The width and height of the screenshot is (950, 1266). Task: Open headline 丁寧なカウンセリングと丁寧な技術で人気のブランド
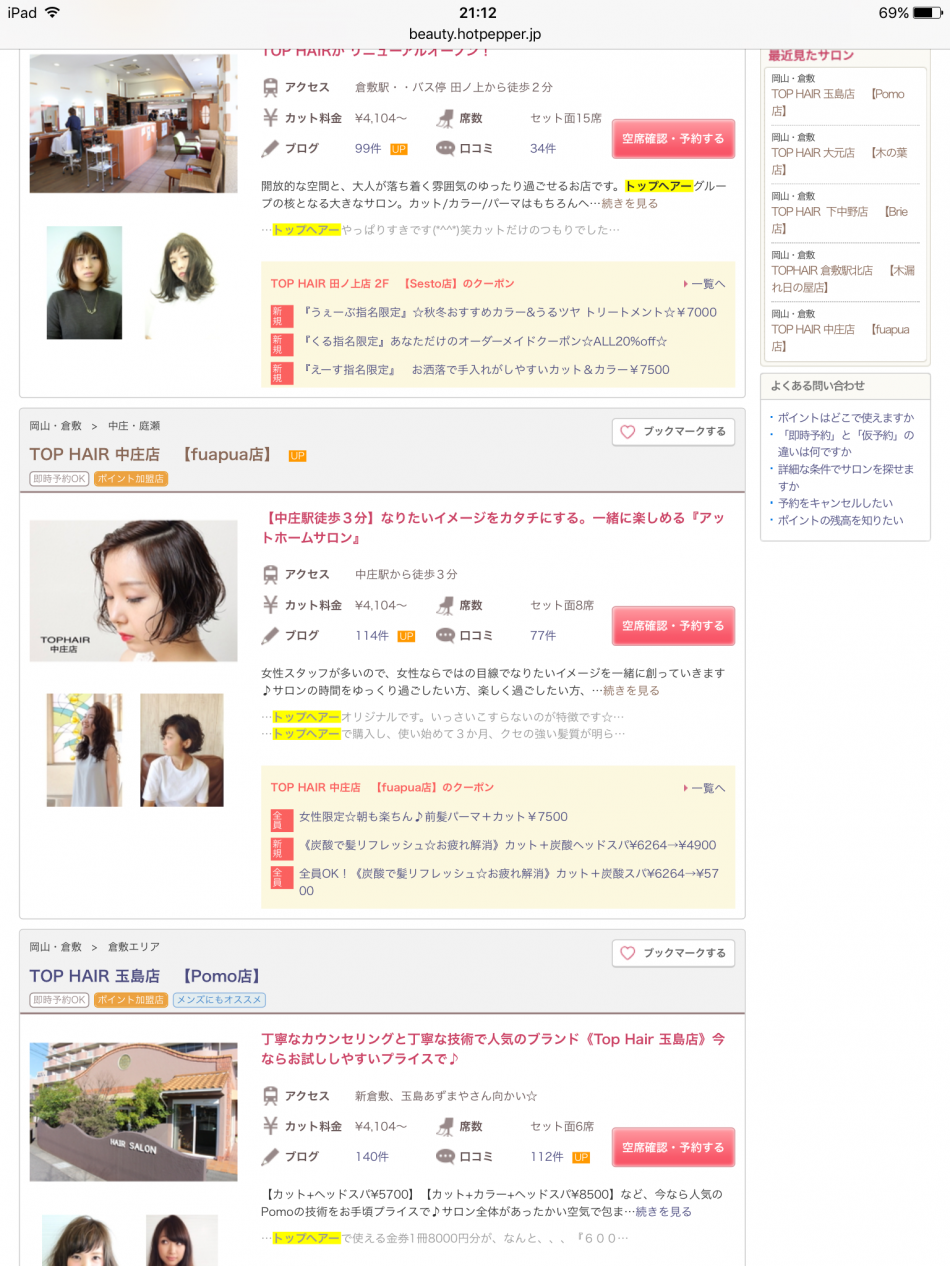493,1048
